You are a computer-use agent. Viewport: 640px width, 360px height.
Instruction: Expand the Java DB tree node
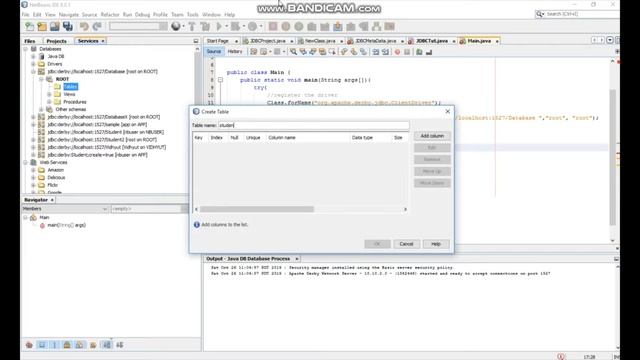[x=33, y=56]
